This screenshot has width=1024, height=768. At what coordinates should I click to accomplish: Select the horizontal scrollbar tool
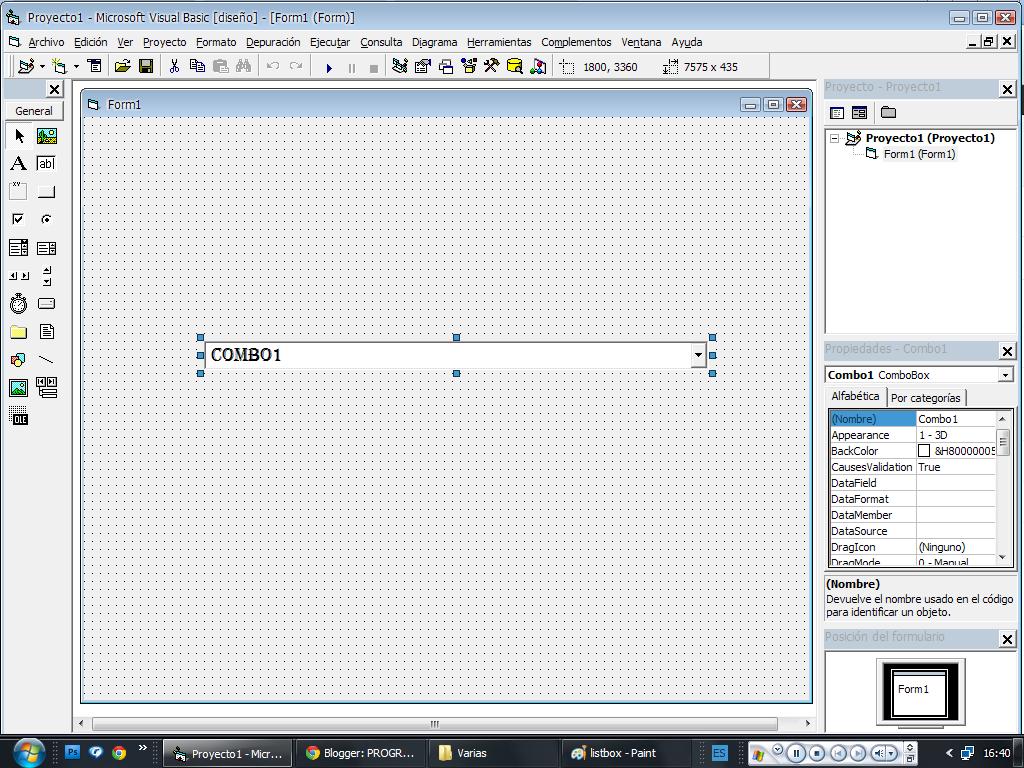tap(19, 276)
